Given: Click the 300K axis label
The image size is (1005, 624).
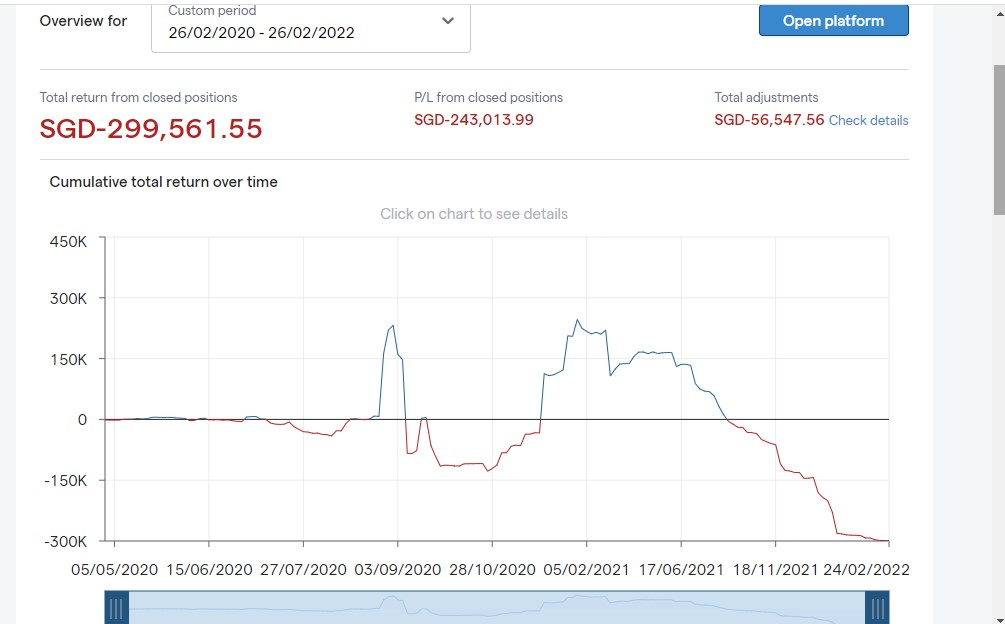Looking at the screenshot, I should pos(68,299).
